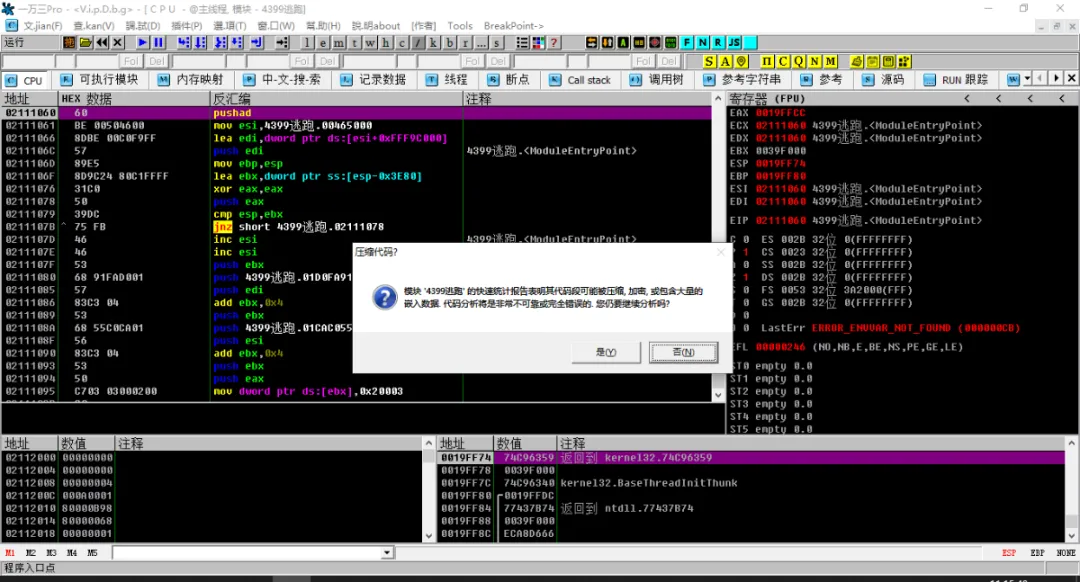This screenshot has width=1080, height=582.
Task: Open handles window via 'h' button
Action: 386,43
